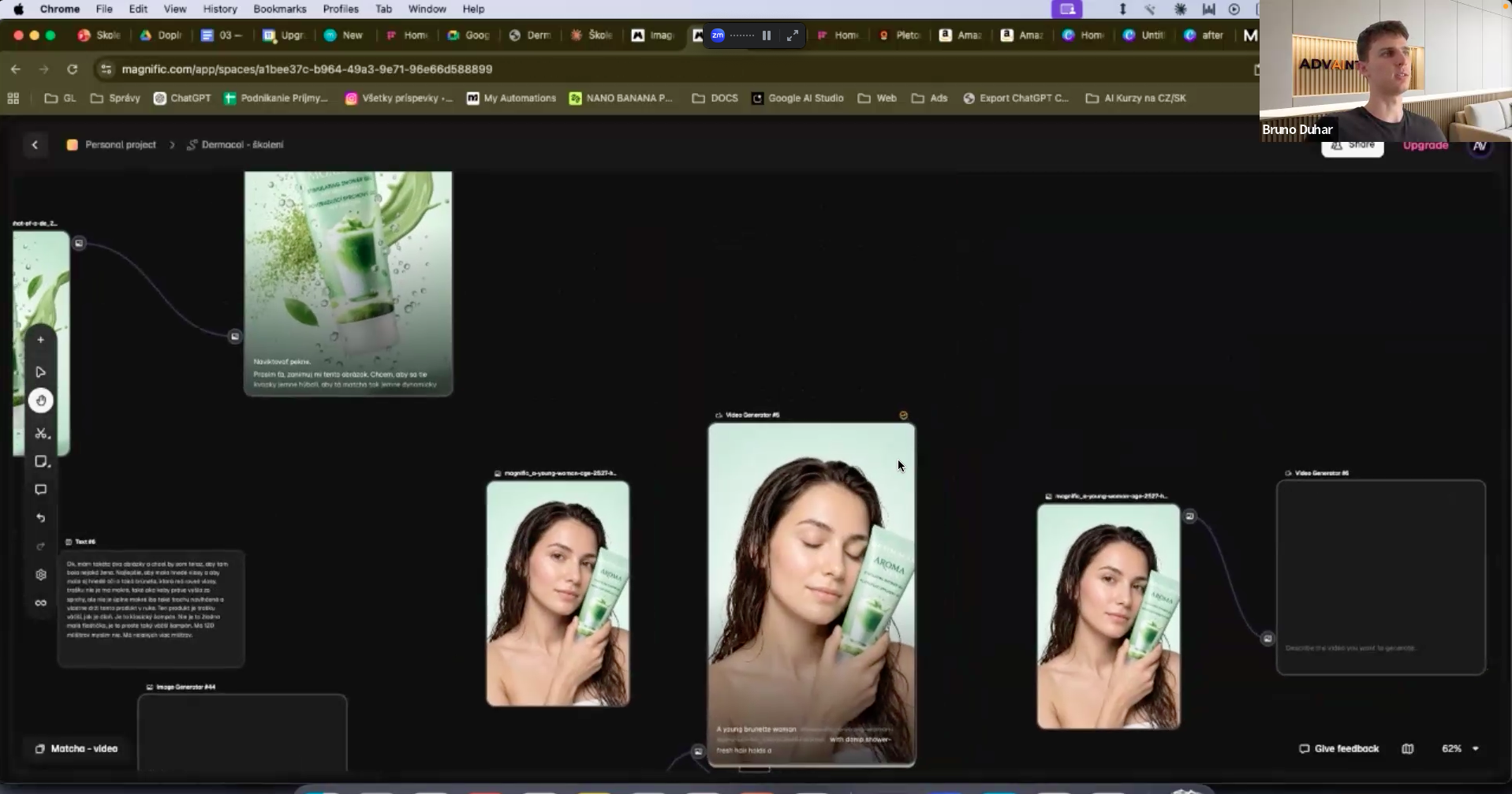
Task: Open the Google AI Studio bookmark
Action: pos(797,99)
